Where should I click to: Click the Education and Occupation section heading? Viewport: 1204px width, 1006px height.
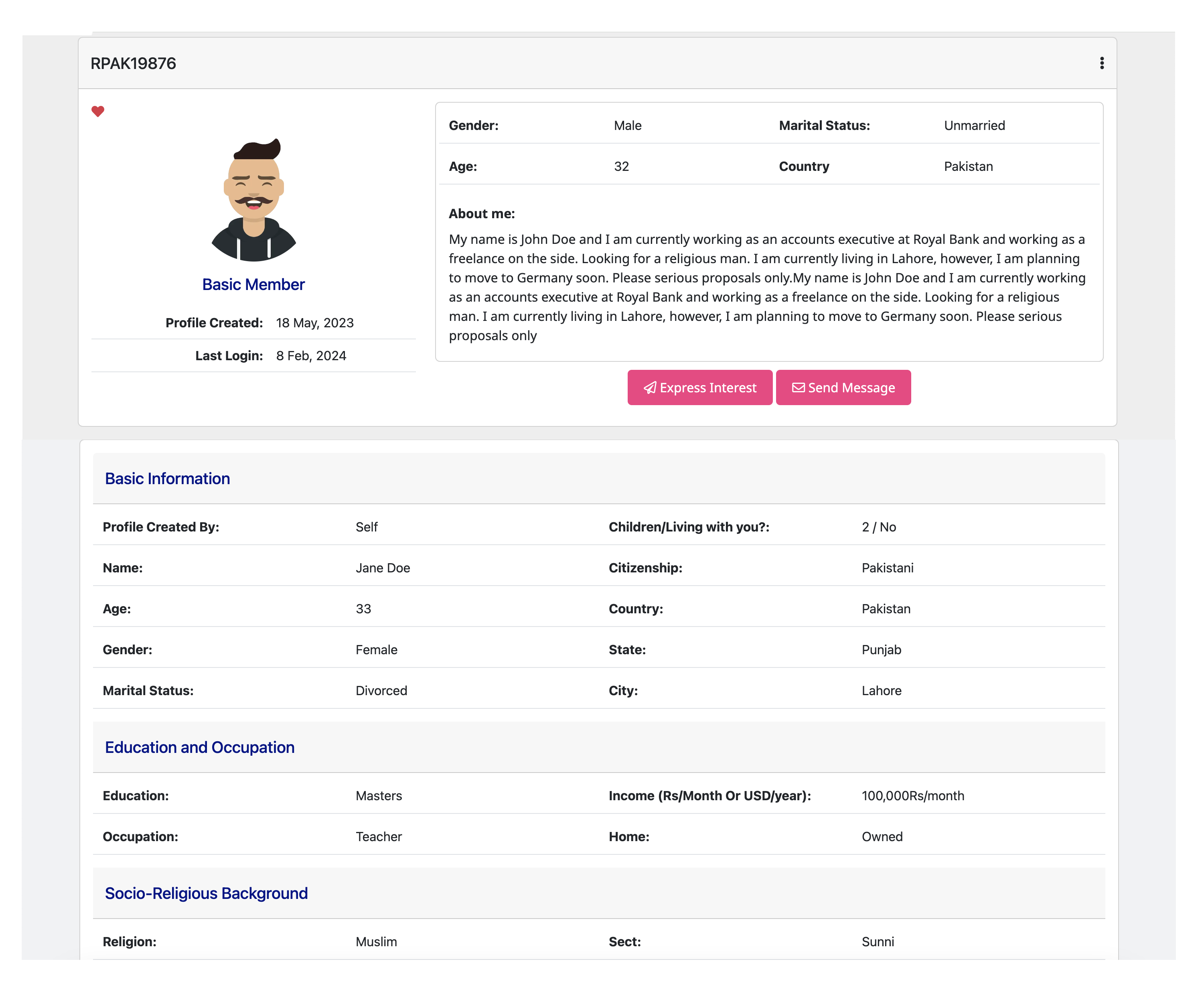pyautogui.click(x=199, y=747)
